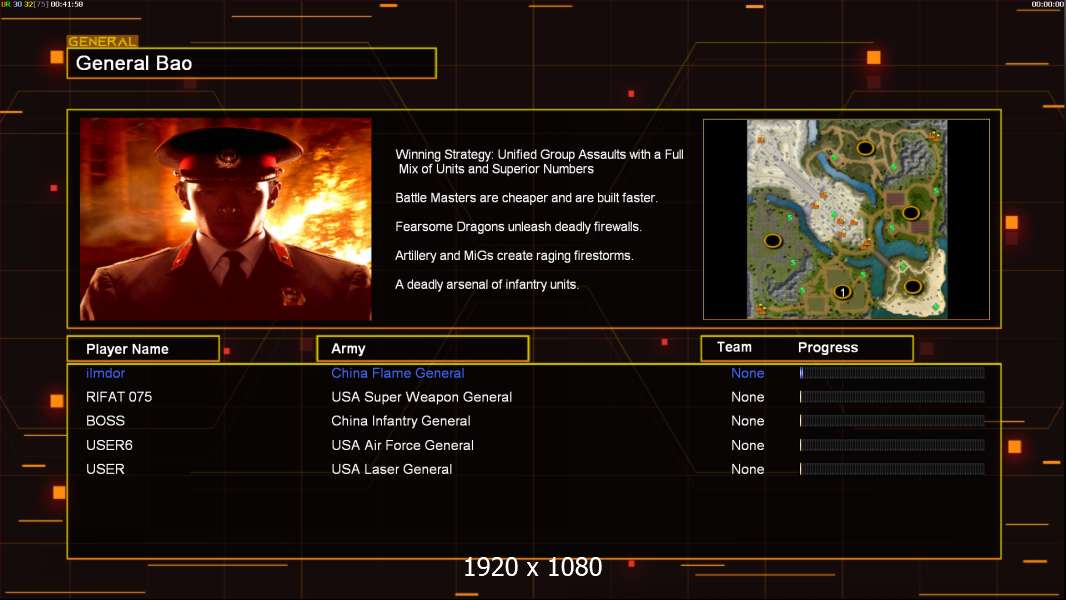Click the Fearsome Dragons firewalls line
Viewport: 1066px width, 600px height.
[x=518, y=227]
